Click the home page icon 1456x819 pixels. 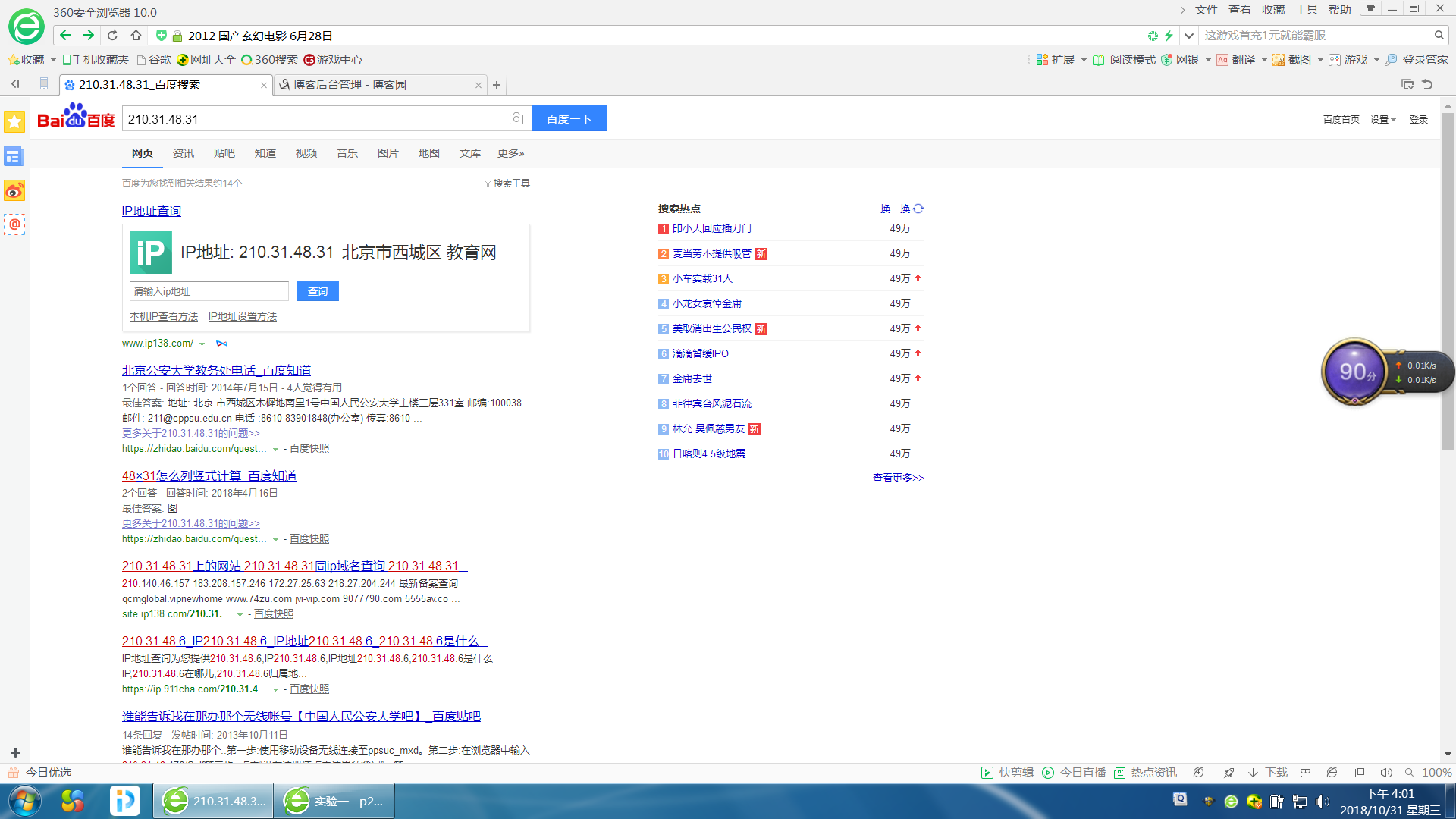coord(136,36)
